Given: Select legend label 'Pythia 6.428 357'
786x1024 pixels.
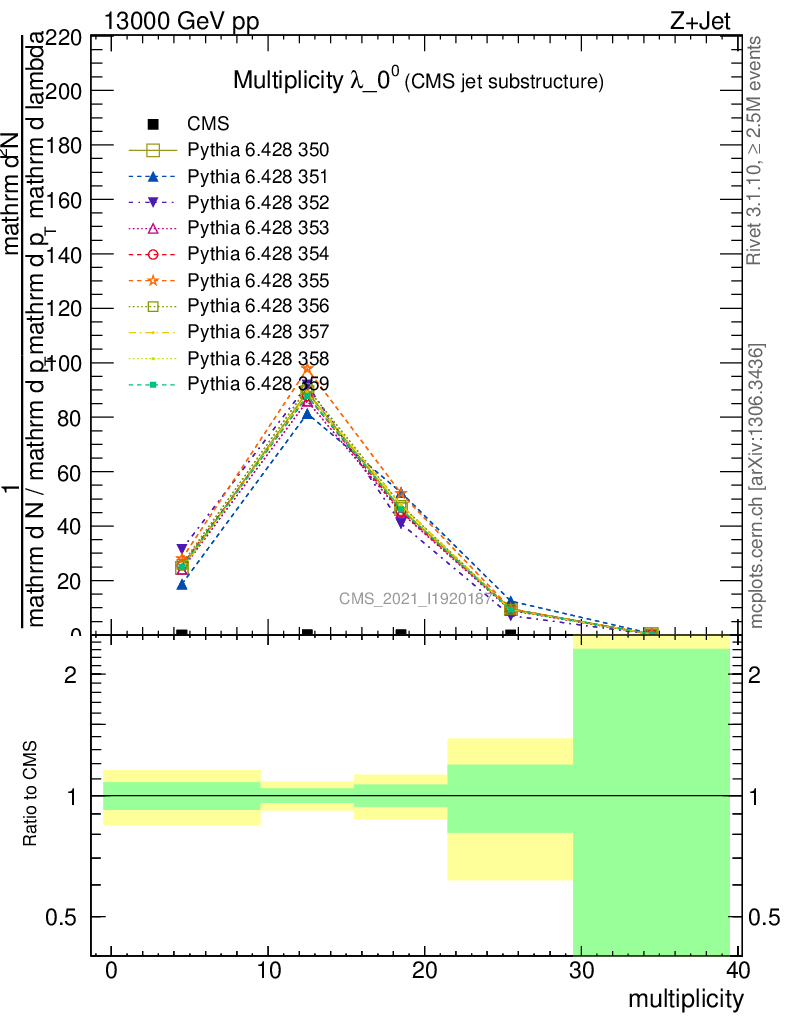Looking at the screenshot, I should click(x=258, y=332).
